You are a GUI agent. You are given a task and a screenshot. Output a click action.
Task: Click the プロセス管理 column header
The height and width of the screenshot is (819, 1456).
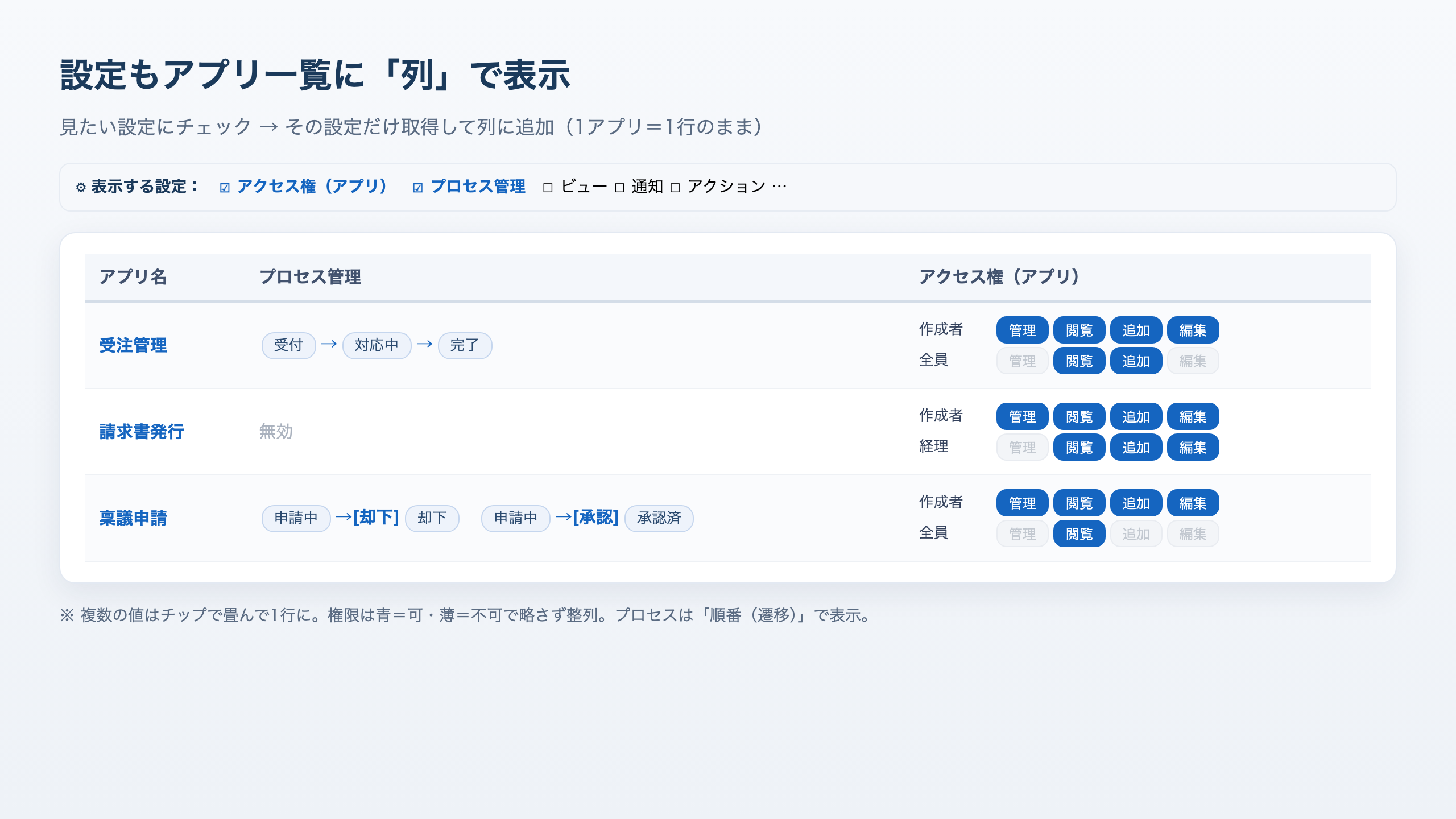tap(310, 277)
